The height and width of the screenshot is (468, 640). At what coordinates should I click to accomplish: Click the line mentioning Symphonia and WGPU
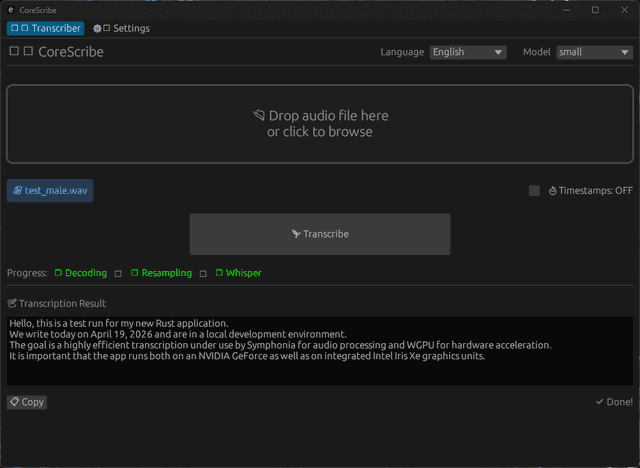280,345
